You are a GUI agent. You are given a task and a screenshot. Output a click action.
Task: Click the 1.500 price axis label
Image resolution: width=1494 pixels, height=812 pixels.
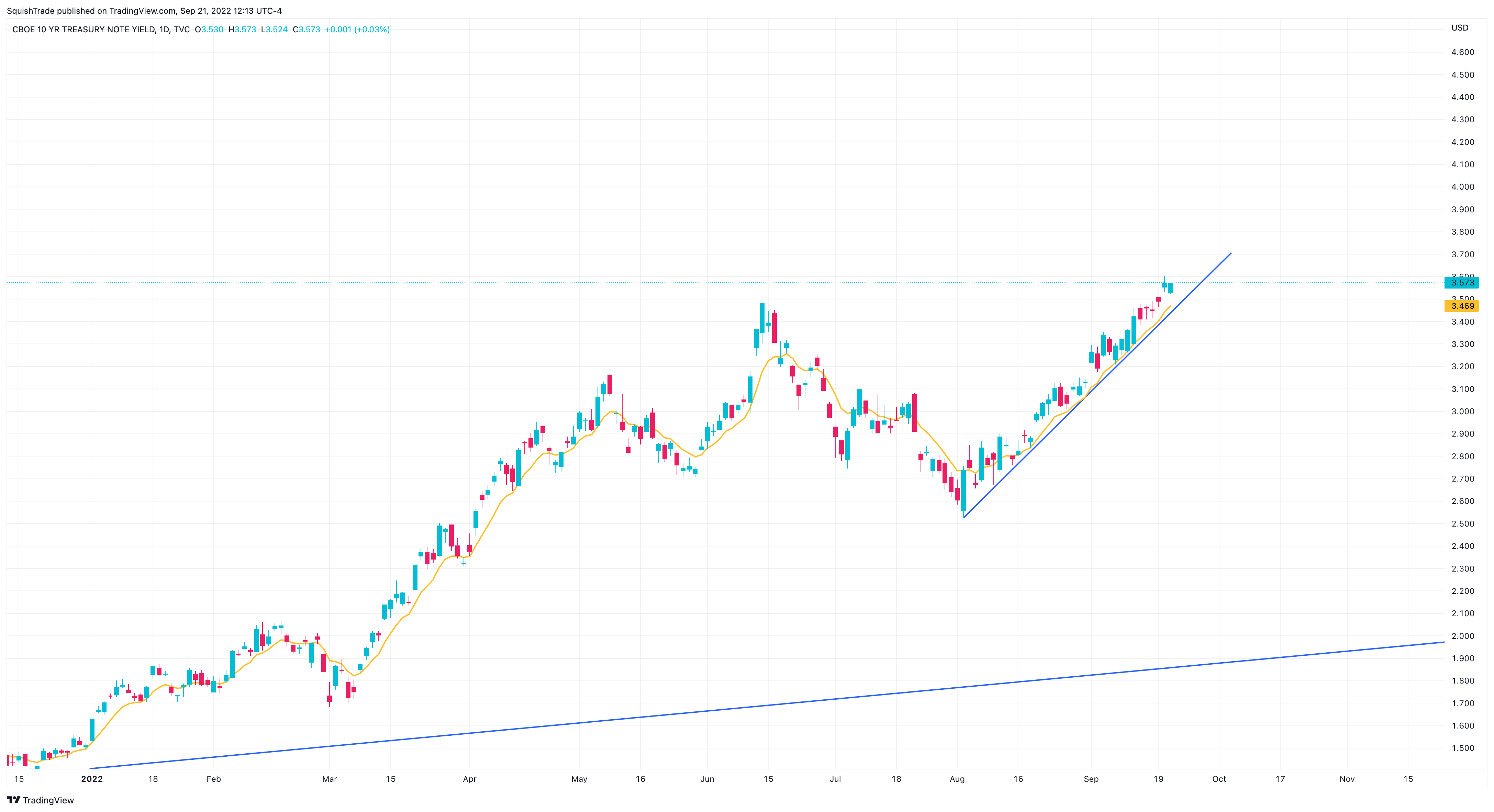(x=1463, y=748)
